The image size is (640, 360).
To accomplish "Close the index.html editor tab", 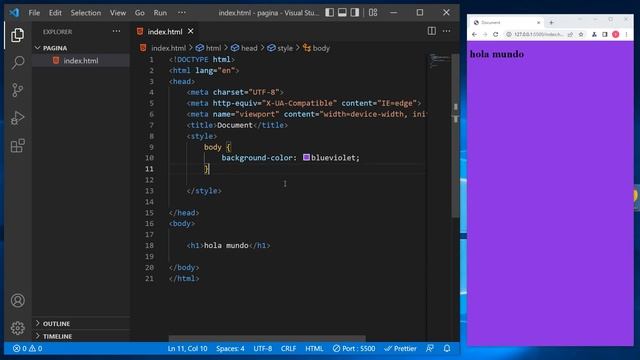I will [x=191, y=31].
